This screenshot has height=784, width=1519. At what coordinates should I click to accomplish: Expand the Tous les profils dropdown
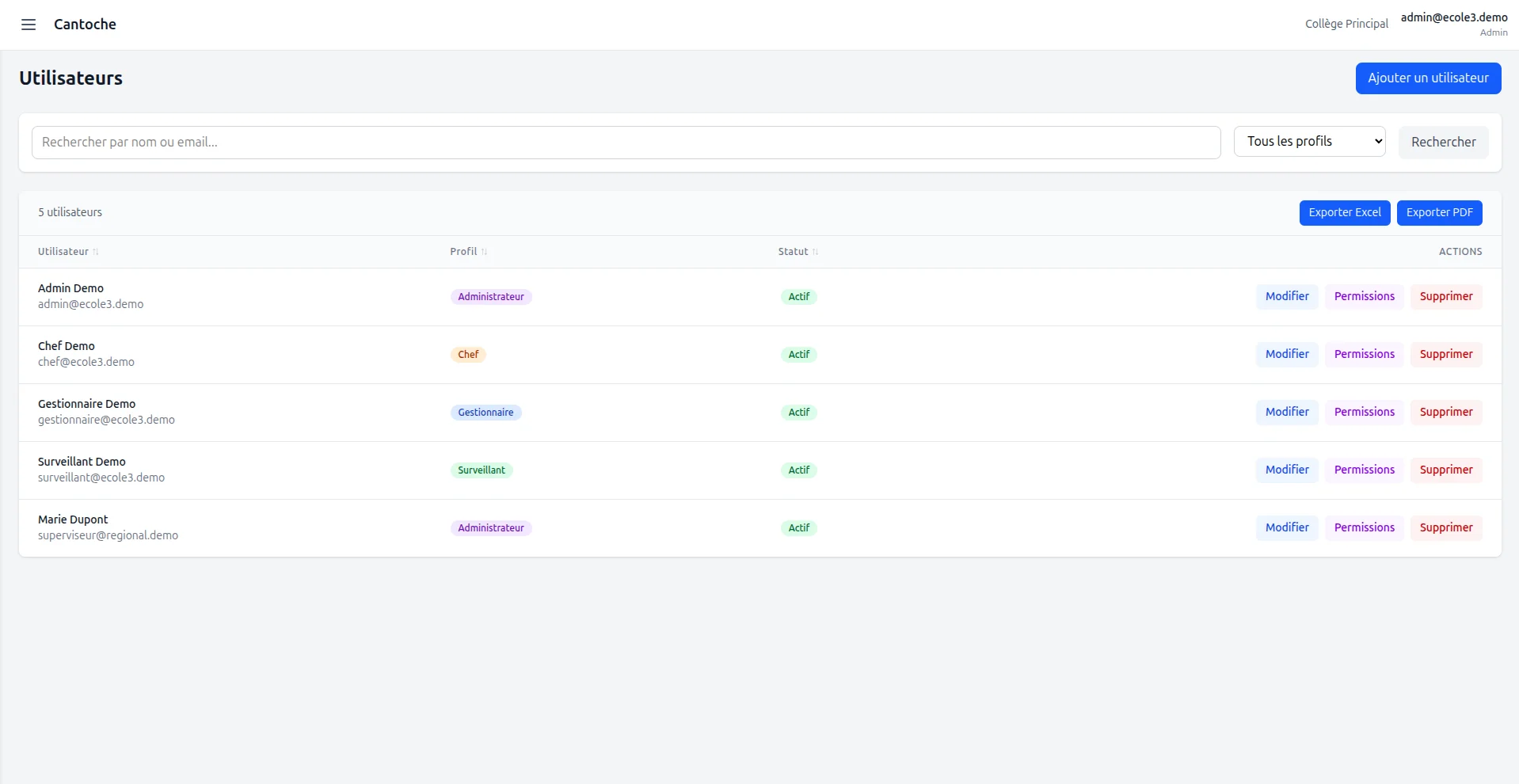[x=1309, y=142]
